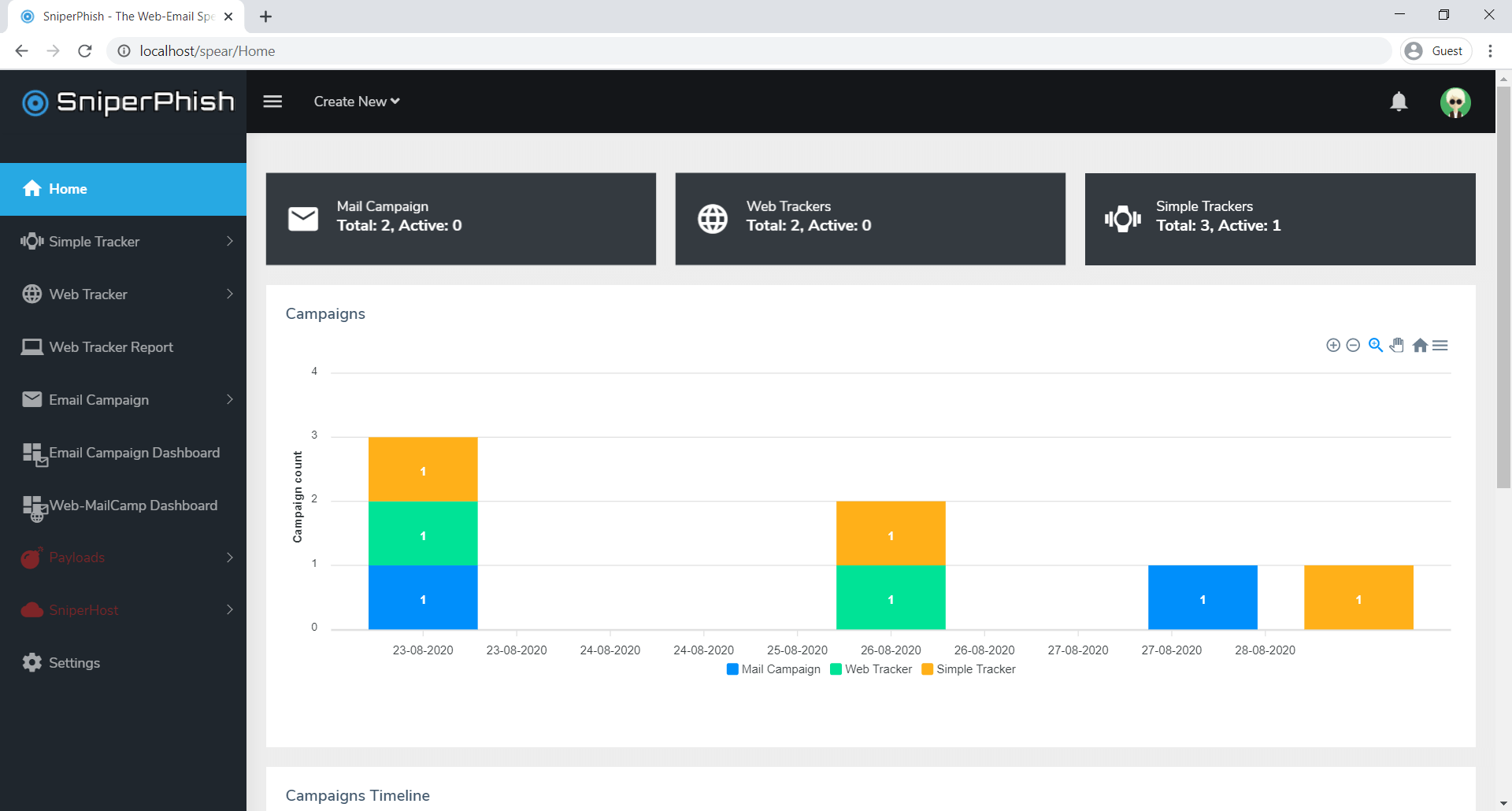Click the Home house icon in sidebar
The width and height of the screenshot is (1512, 811).
[x=32, y=188]
